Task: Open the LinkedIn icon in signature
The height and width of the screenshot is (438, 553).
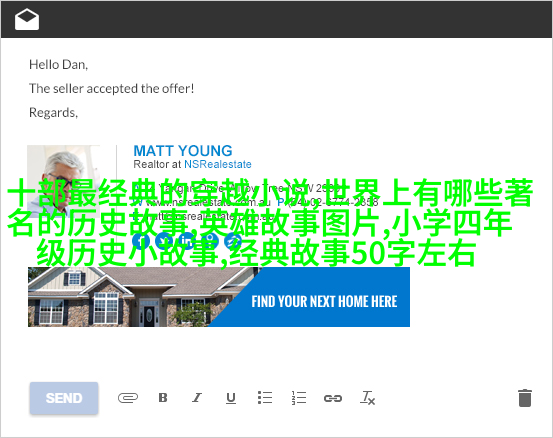Action: coord(187,241)
